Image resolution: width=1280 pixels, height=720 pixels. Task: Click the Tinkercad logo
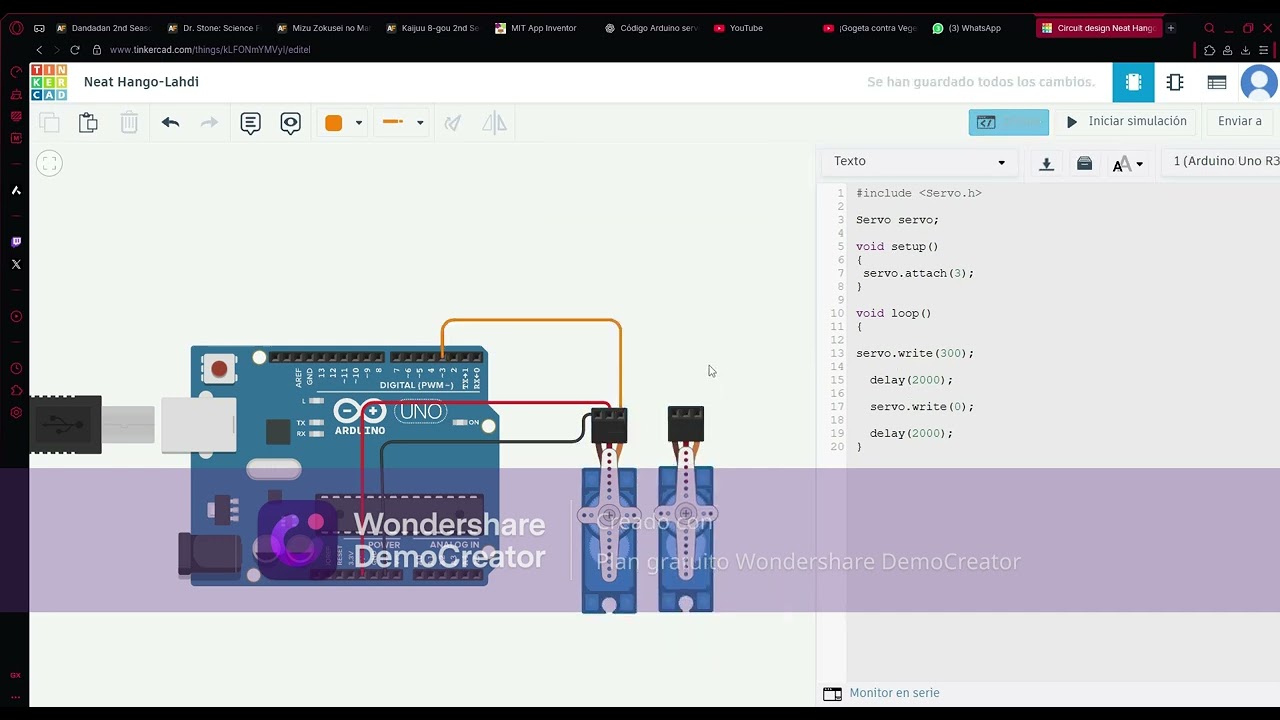(x=48, y=82)
